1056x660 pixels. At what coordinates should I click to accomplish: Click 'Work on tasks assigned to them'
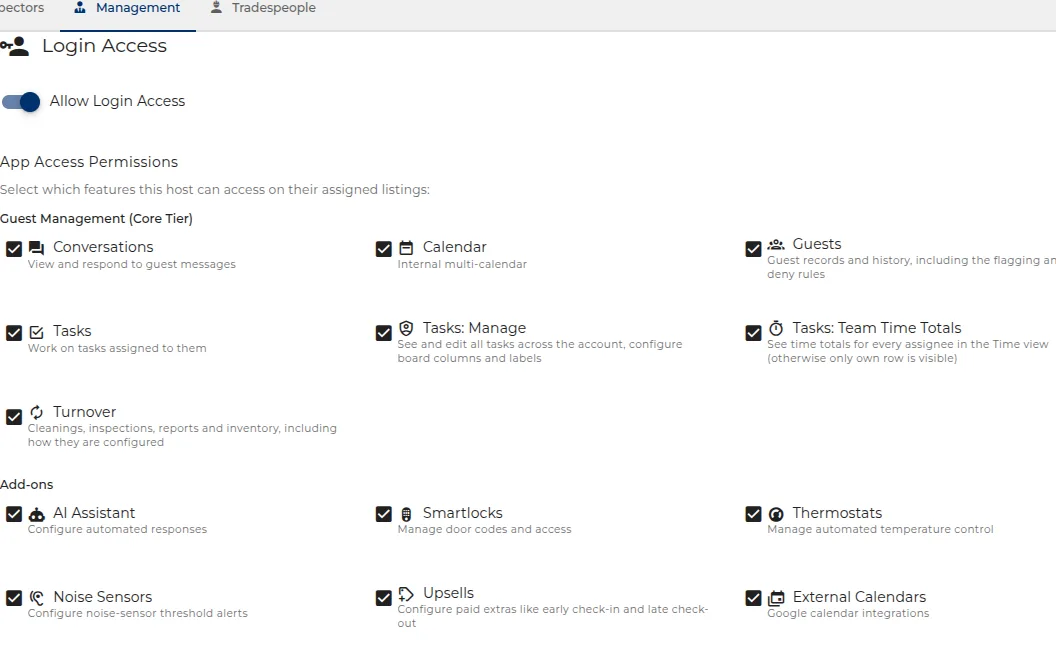click(117, 348)
